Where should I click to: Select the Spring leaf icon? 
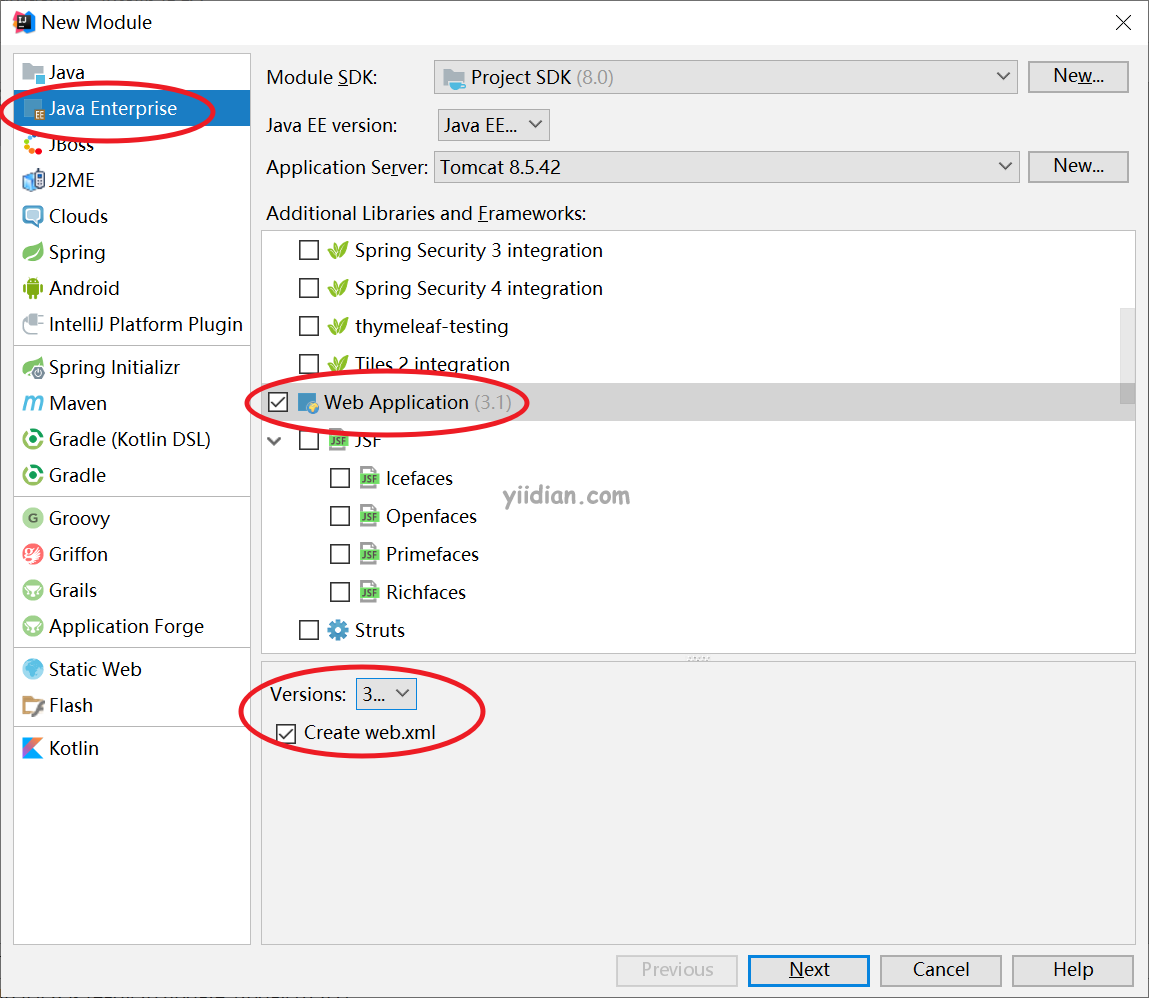33,252
